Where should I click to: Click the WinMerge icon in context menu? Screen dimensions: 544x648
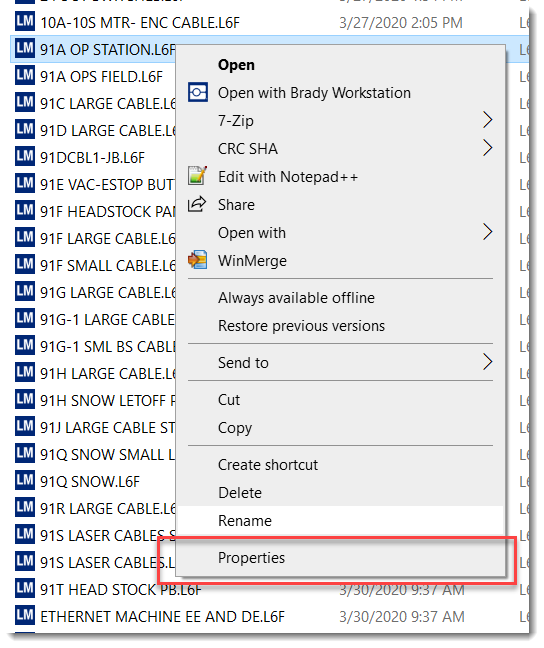[198, 260]
